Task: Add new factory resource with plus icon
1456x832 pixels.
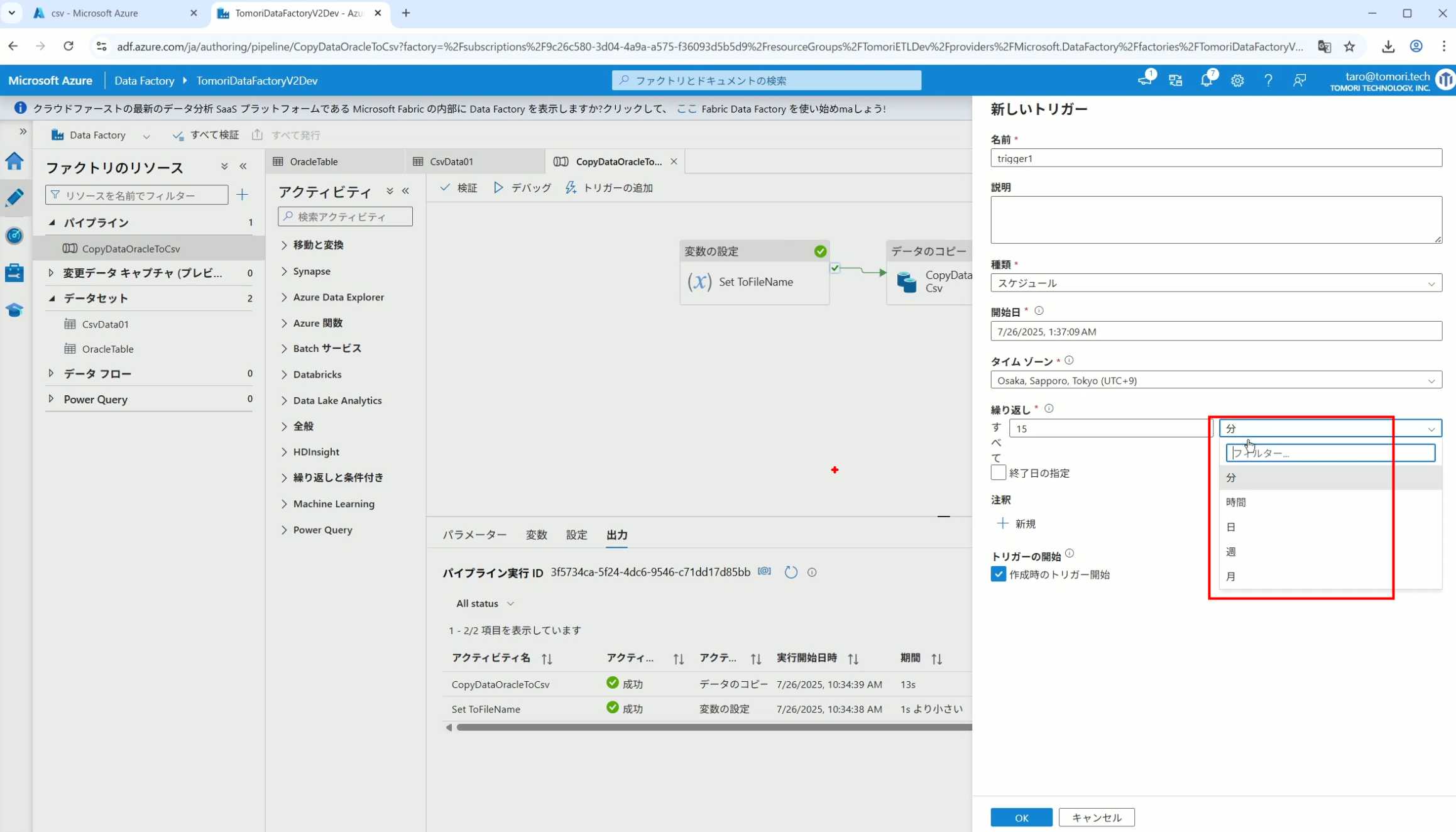Action: [242, 195]
